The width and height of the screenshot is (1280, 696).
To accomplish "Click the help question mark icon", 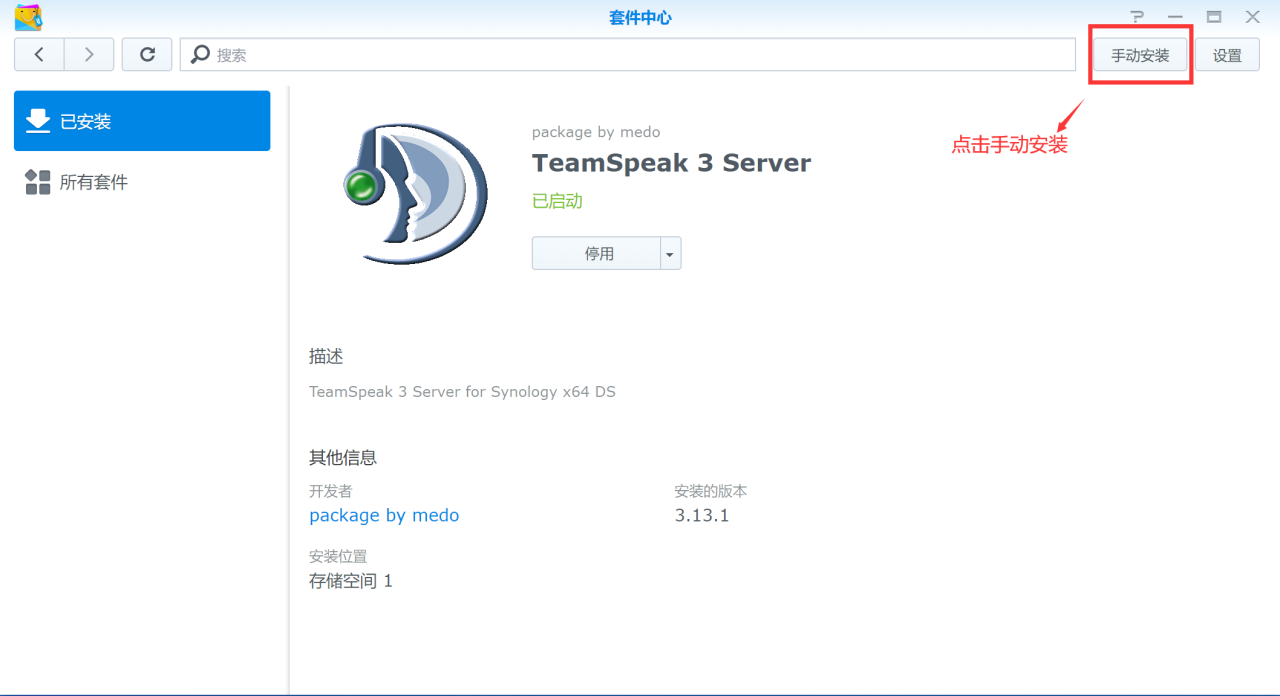I will point(1137,16).
